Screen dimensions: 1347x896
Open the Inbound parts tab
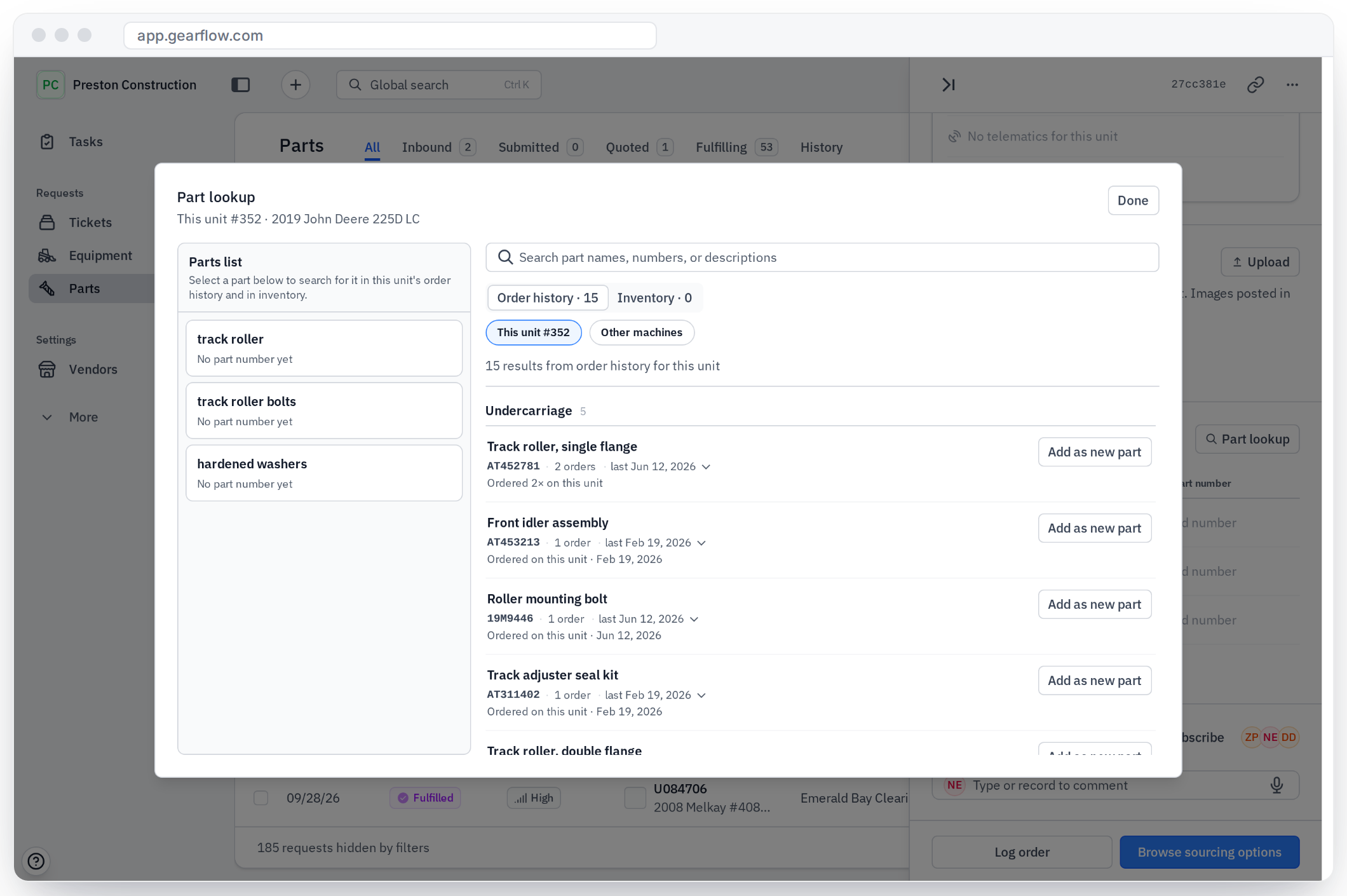[438, 147]
